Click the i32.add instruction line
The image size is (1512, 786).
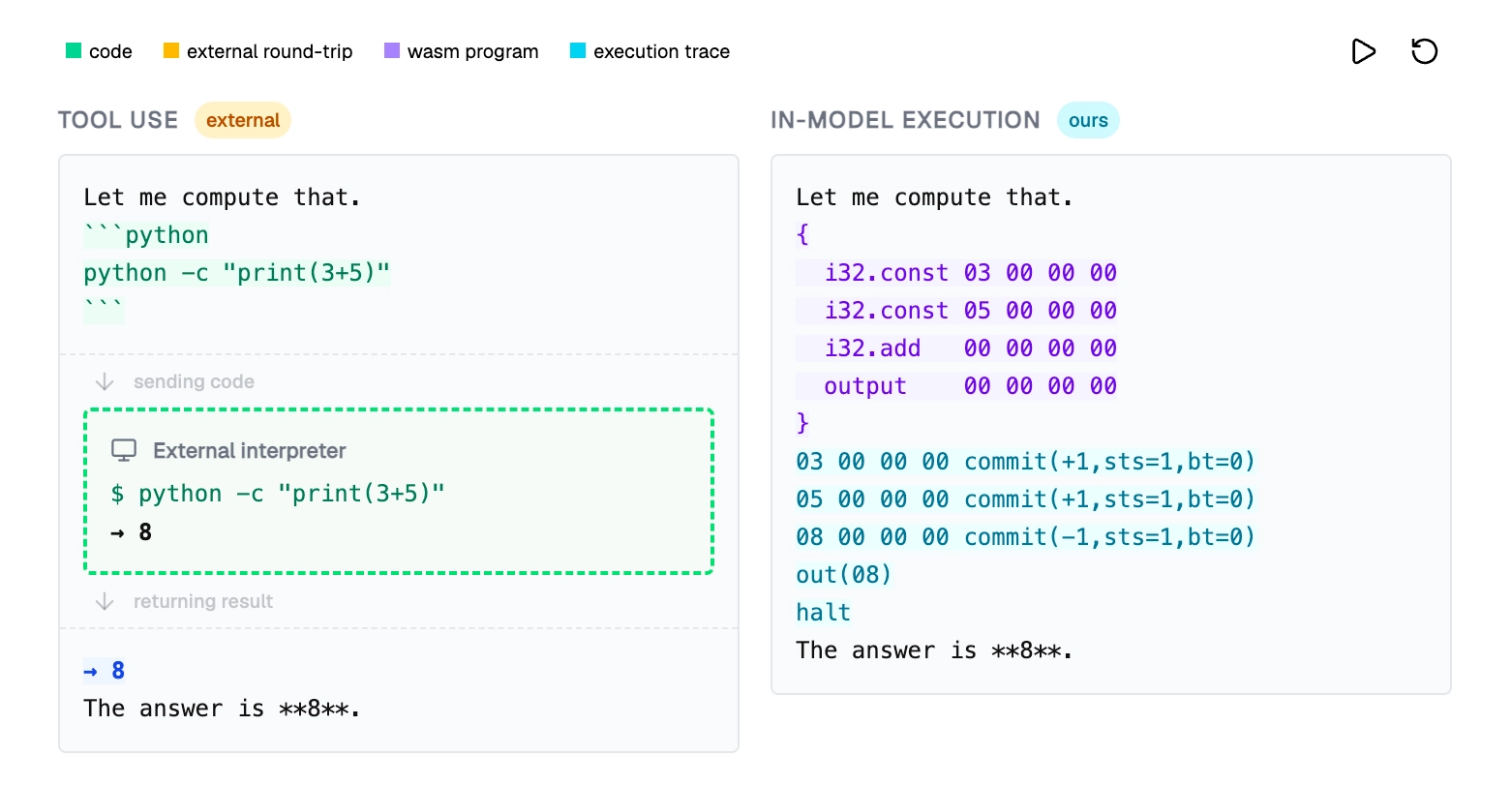[x=956, y=348]
